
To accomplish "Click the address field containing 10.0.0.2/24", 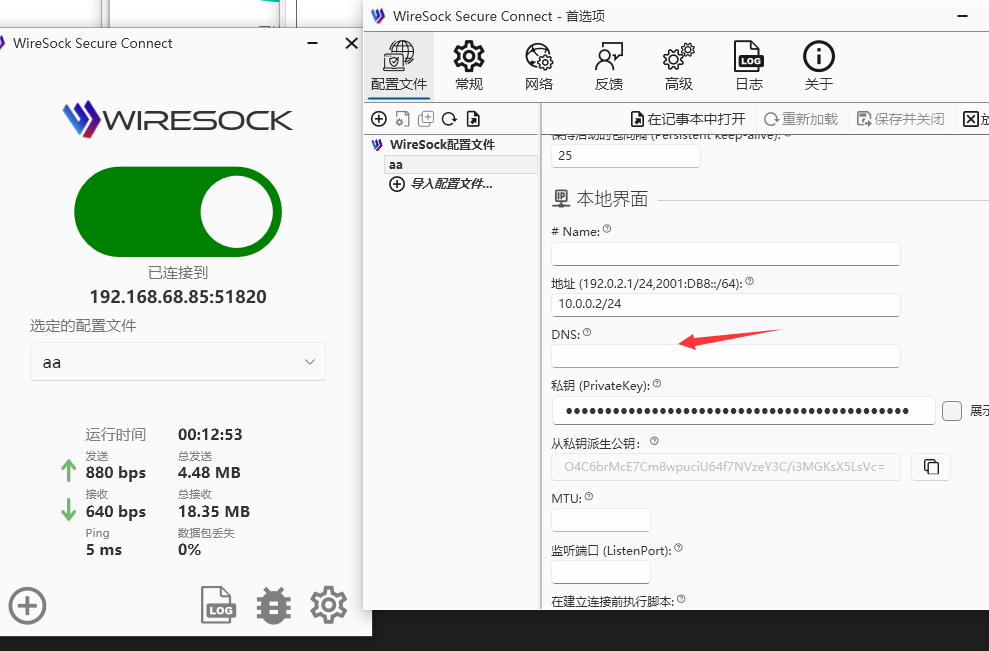I will (x=725, y=304).
